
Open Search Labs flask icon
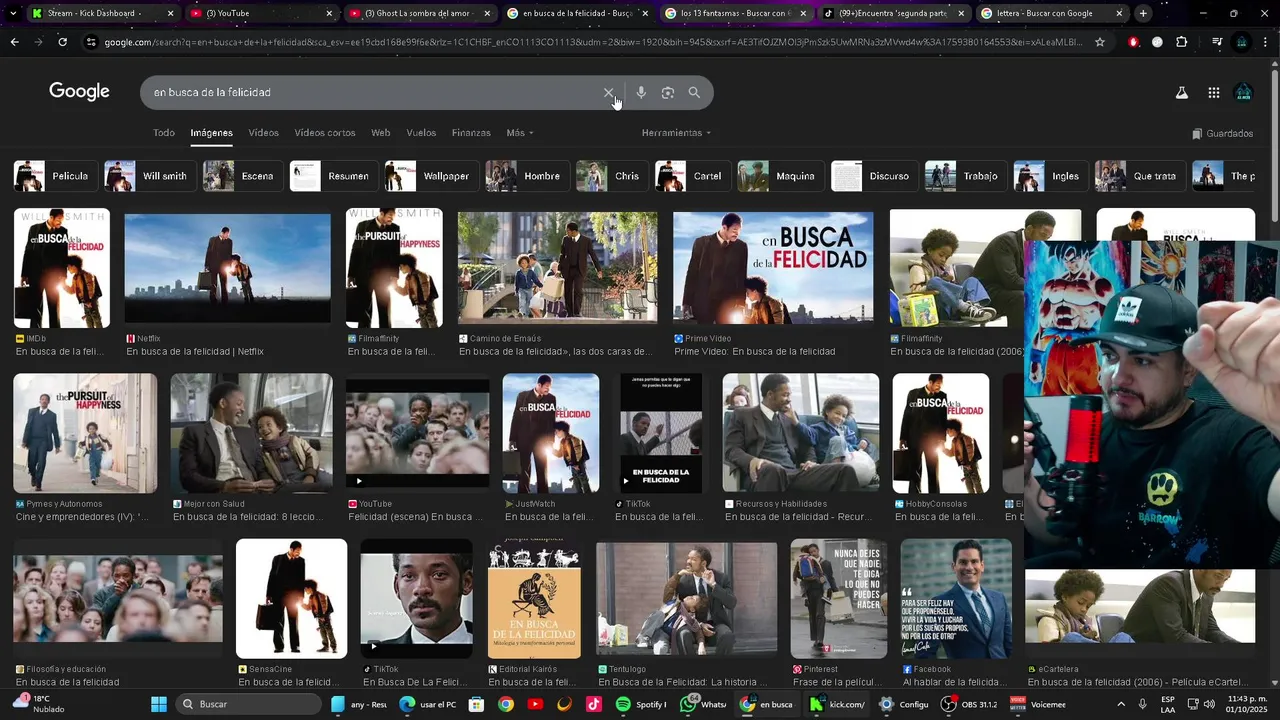(1181, 93)
